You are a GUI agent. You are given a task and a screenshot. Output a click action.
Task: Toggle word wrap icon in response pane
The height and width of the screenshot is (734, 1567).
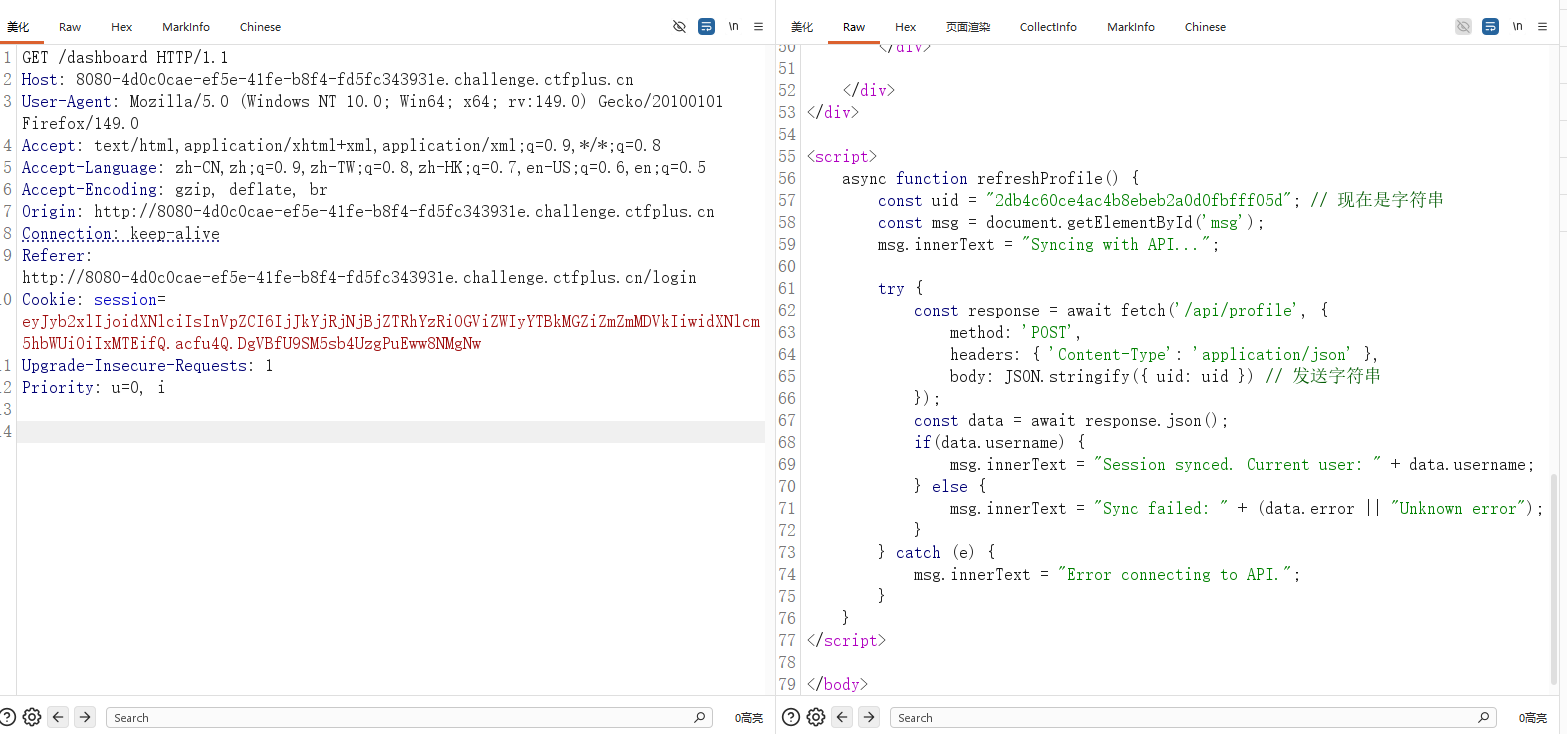(x=1491, y=27)
